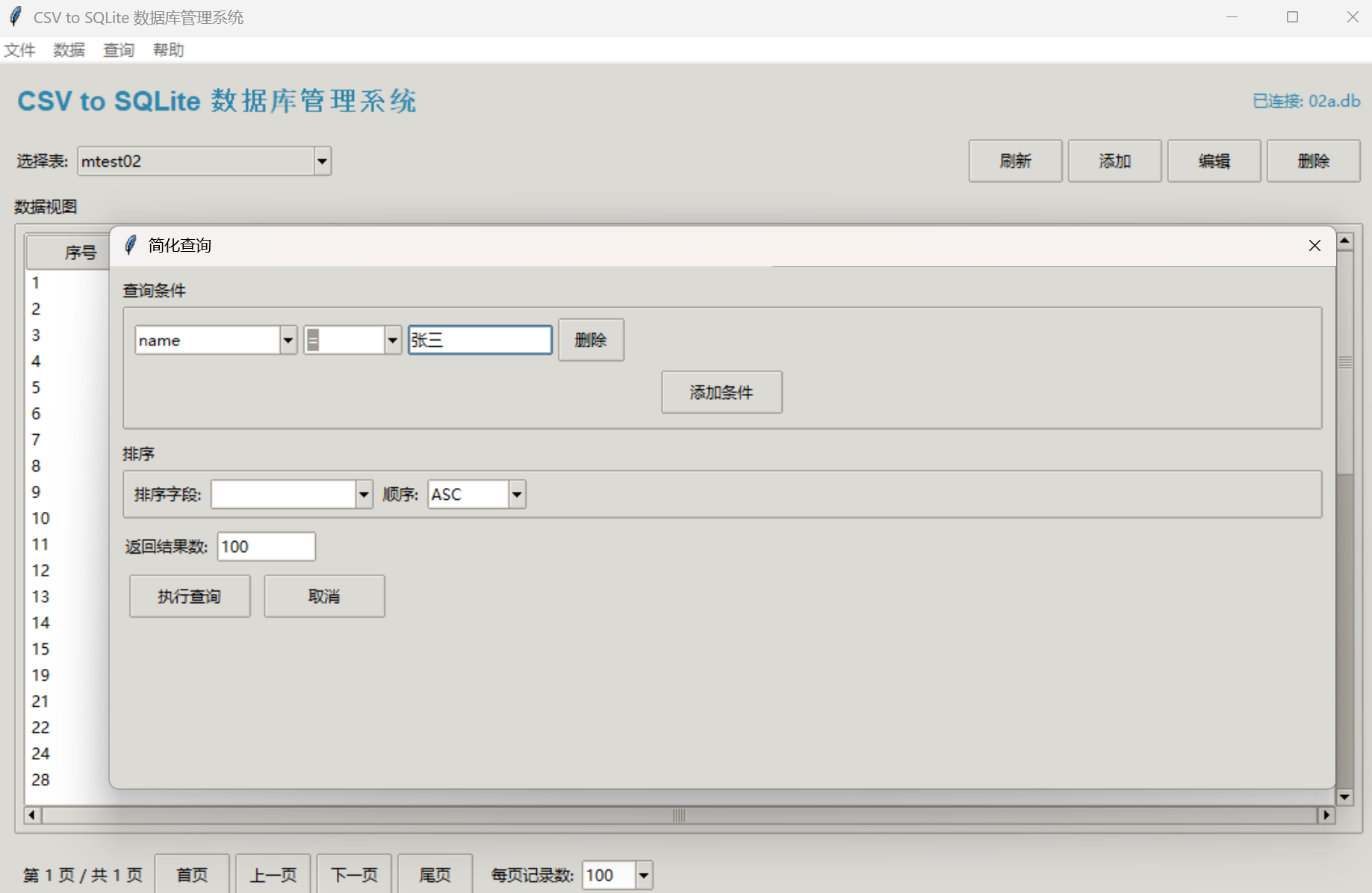Click the Python icon on the 简化查询 dialog

[130, 245]
